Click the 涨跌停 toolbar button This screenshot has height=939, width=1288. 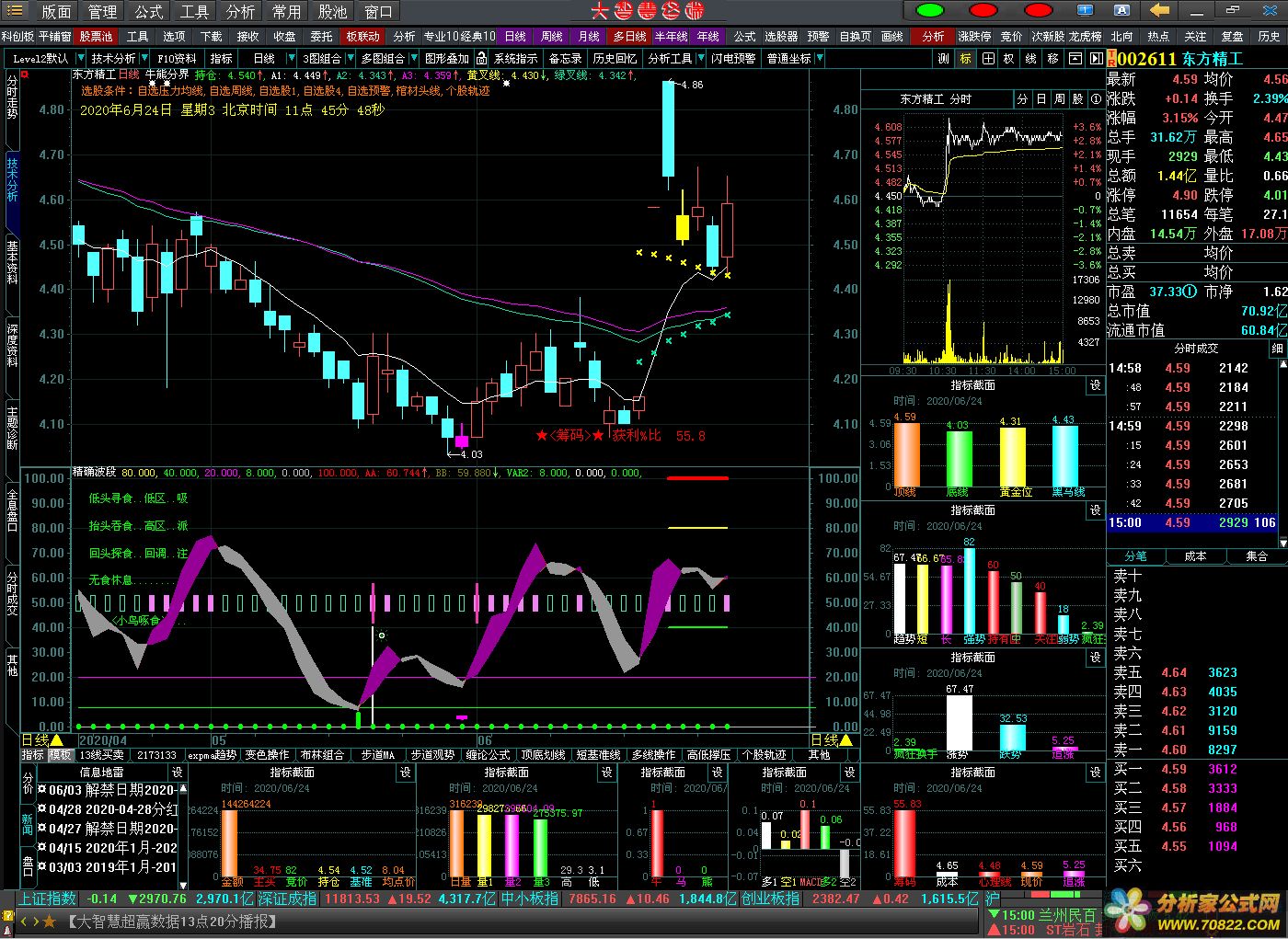tap(974, 37)
